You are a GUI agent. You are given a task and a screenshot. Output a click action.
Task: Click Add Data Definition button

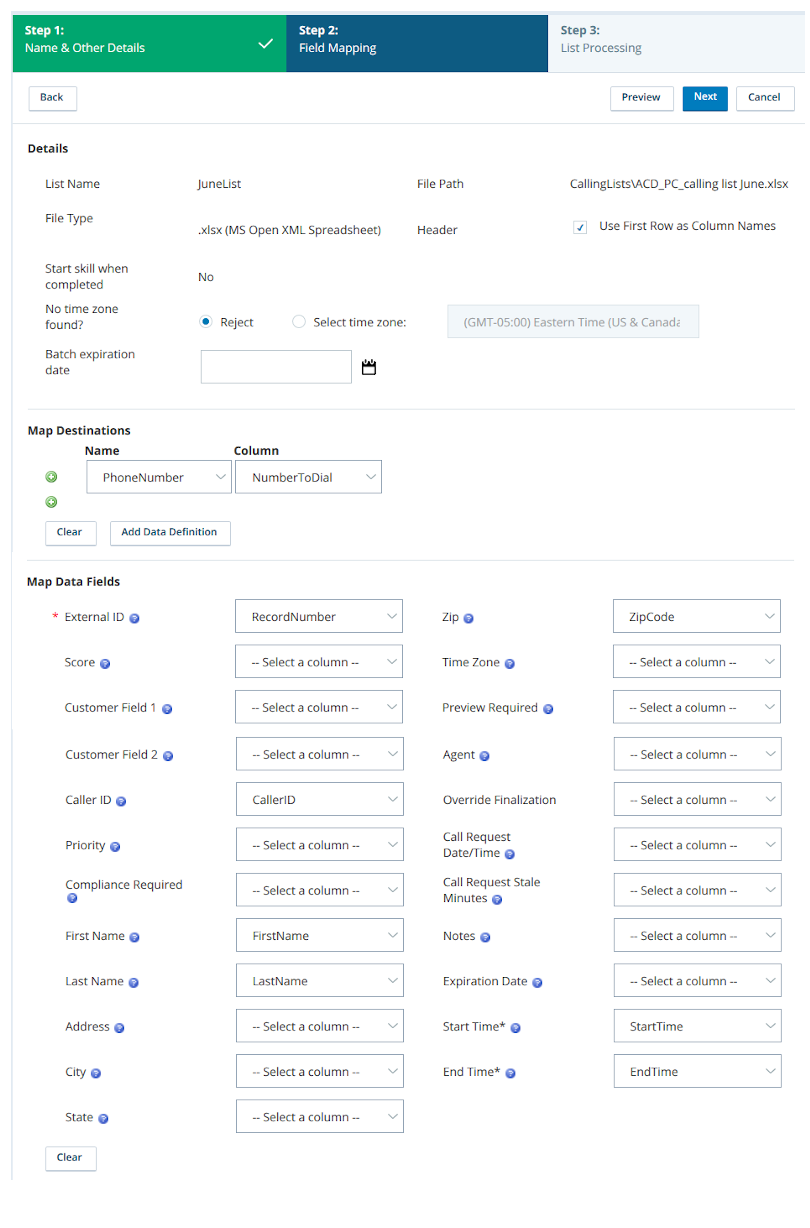pyautogui.click(x=170, y=533)
